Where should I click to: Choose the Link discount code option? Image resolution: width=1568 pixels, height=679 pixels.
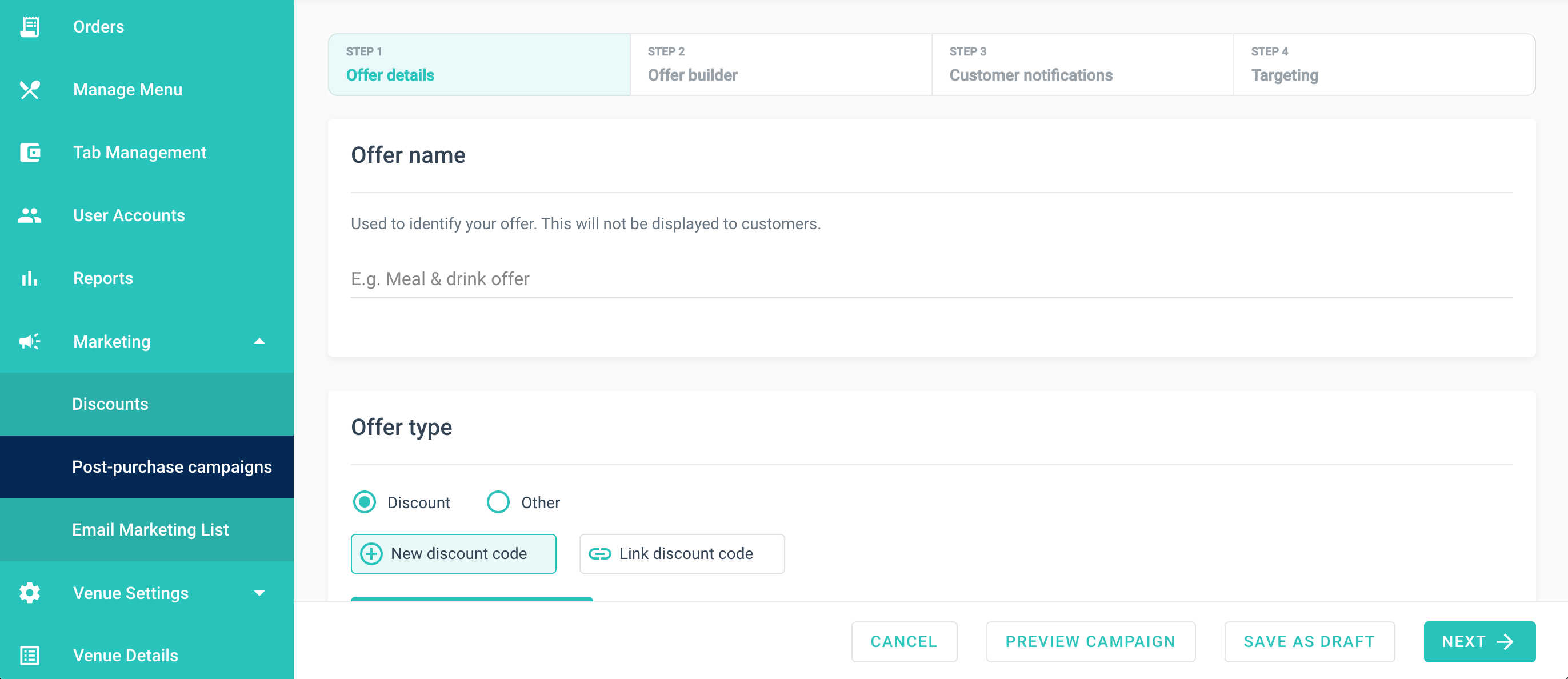(682, 554)
